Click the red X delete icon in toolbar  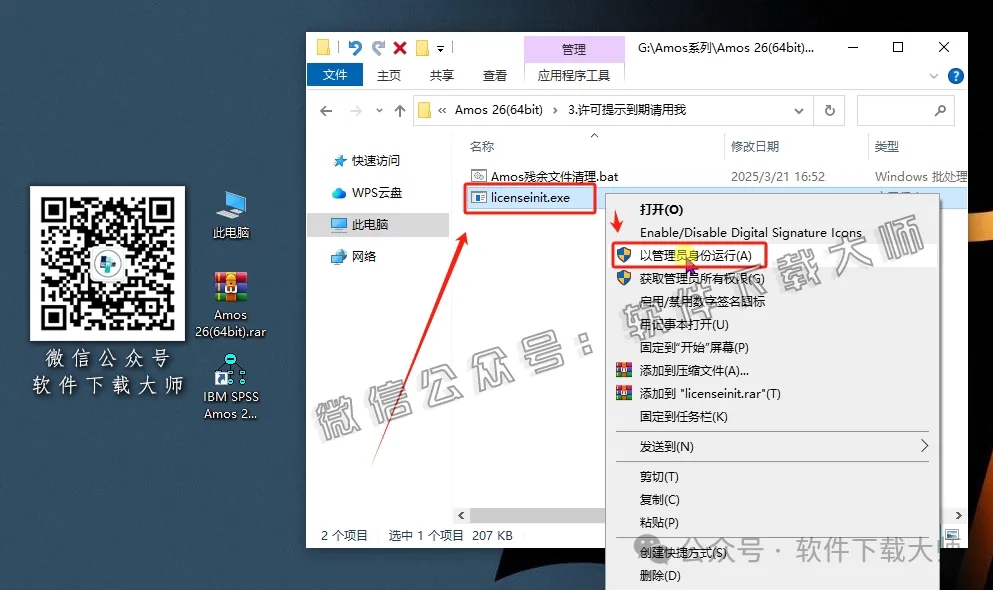[x=398, y=47]
